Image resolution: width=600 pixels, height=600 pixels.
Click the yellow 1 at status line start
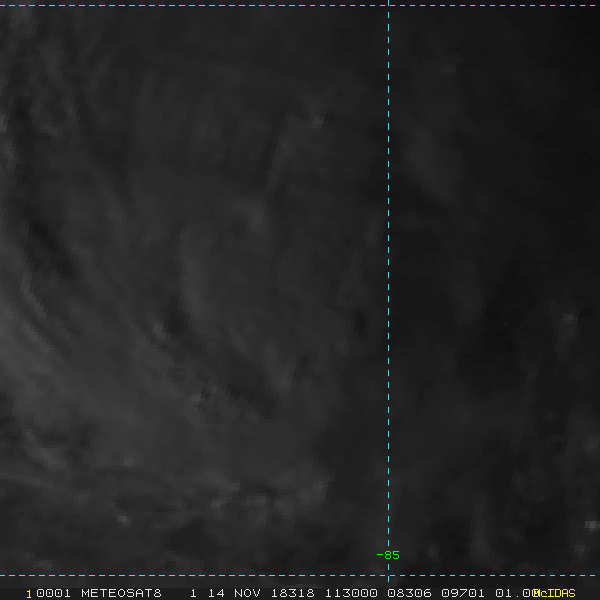[29, 594]
